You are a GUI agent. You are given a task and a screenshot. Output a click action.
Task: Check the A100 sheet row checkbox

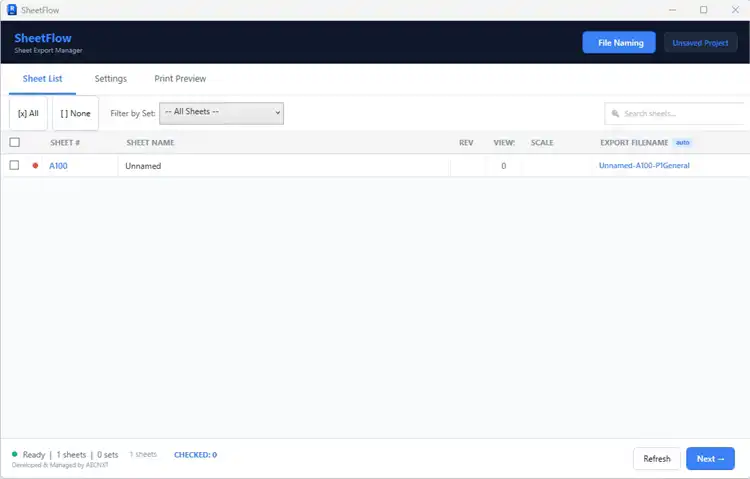(x=14, y=165)
